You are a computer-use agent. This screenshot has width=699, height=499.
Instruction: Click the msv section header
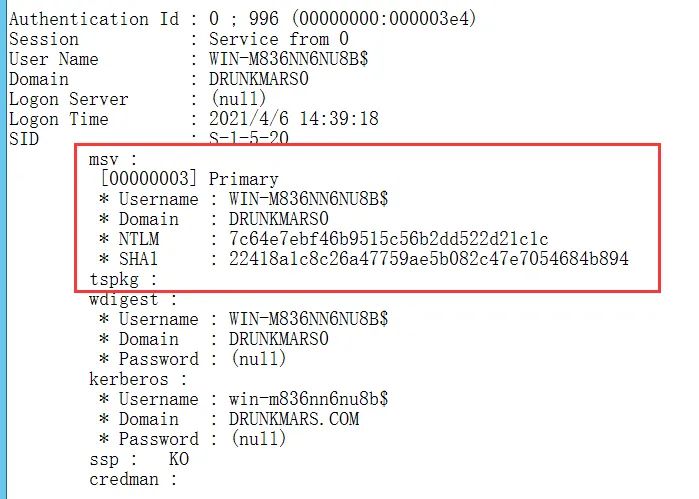tap(113, 159)
